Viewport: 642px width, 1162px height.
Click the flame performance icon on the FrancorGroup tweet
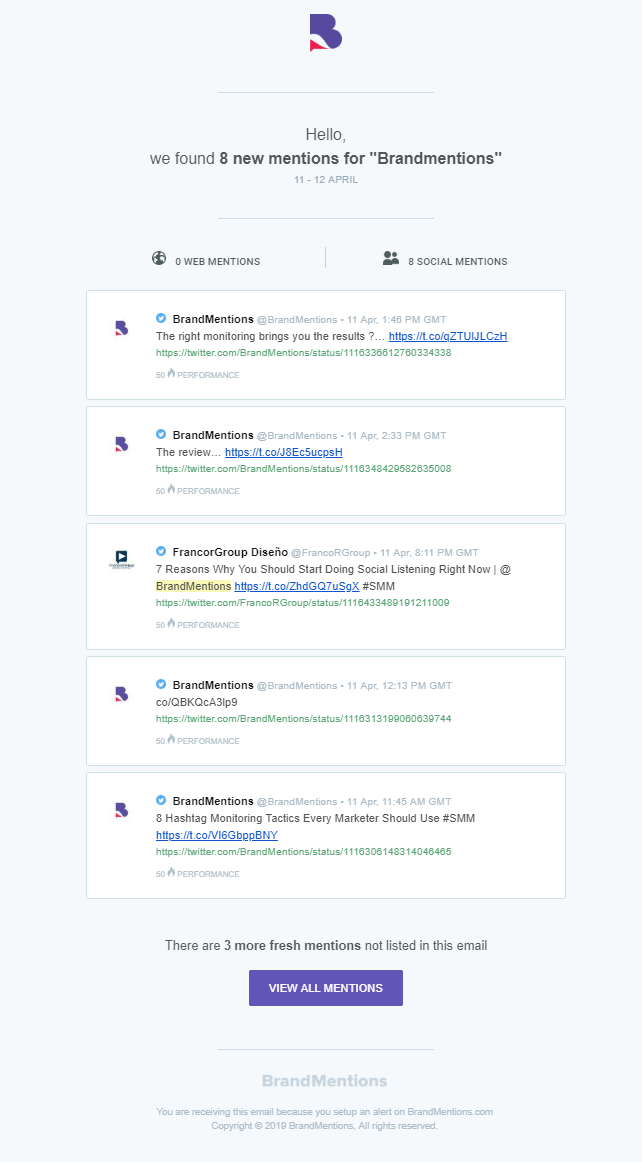point(171,623)
